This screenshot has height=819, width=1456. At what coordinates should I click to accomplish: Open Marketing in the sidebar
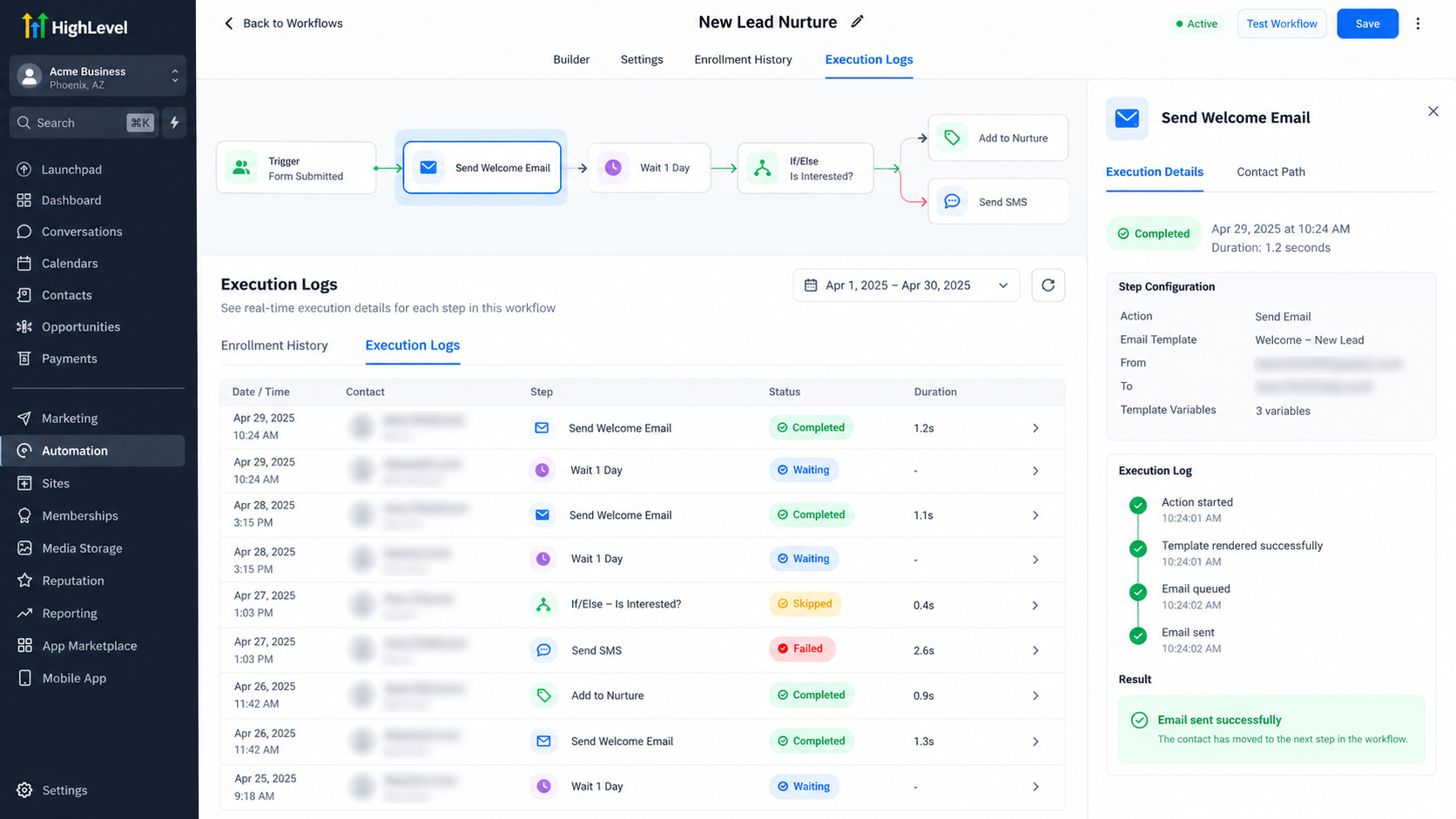pos(70,419)
